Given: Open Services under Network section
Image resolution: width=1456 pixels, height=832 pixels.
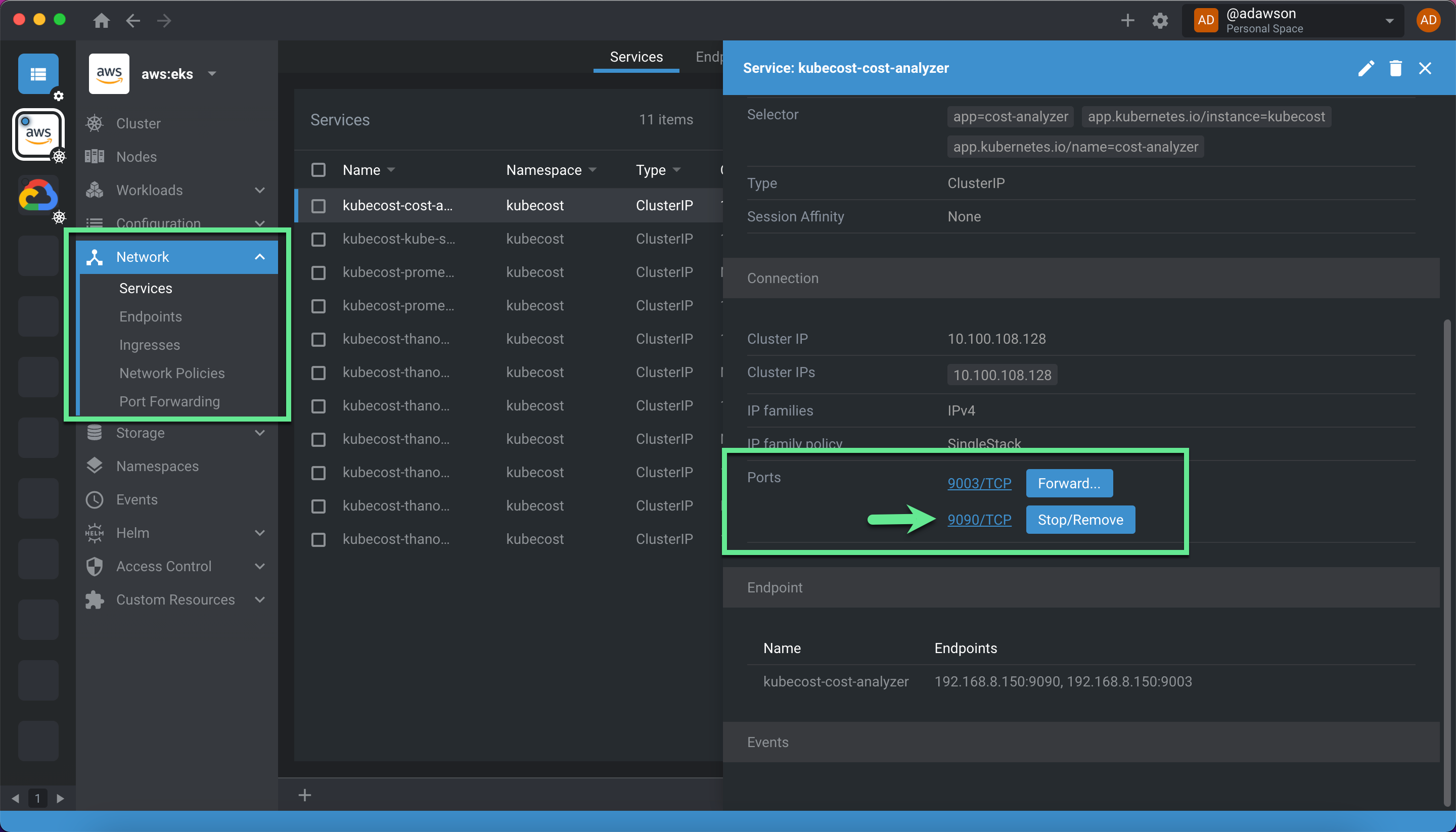Looking at the screenshot, I should [x=146, y=288].
